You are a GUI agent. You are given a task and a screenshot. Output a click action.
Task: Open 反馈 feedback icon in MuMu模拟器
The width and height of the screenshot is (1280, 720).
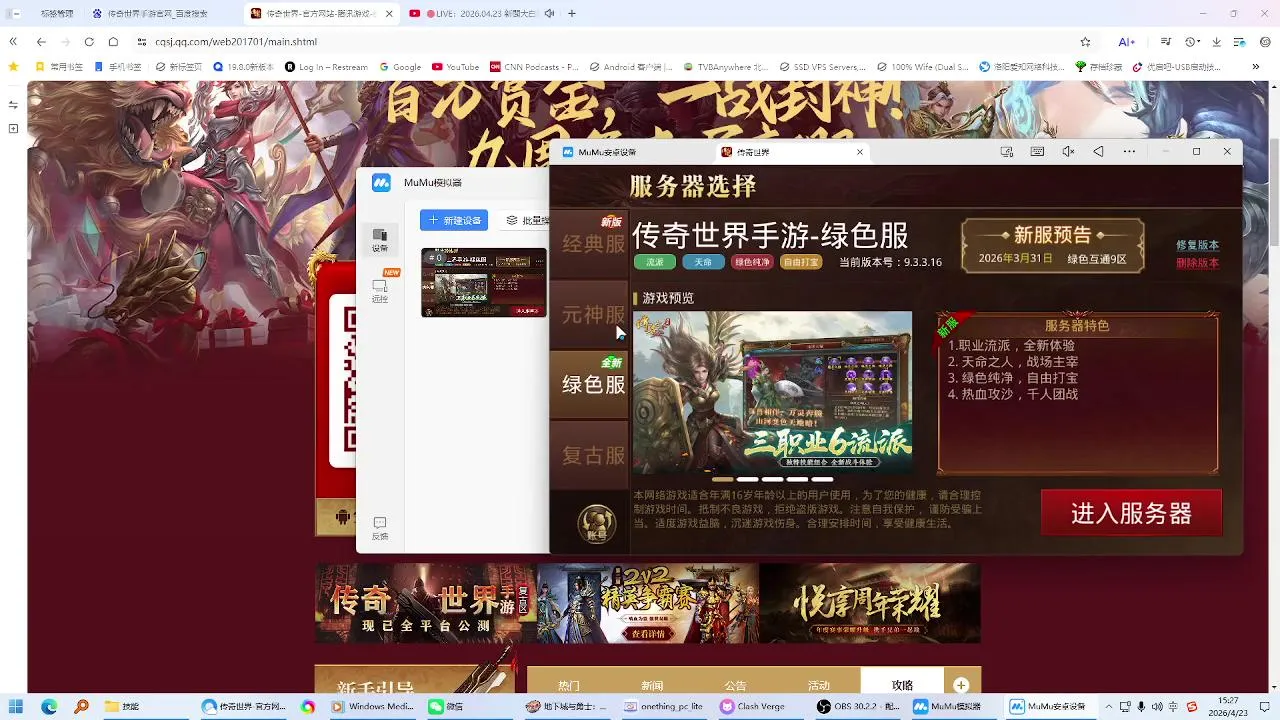click(380, 528)
